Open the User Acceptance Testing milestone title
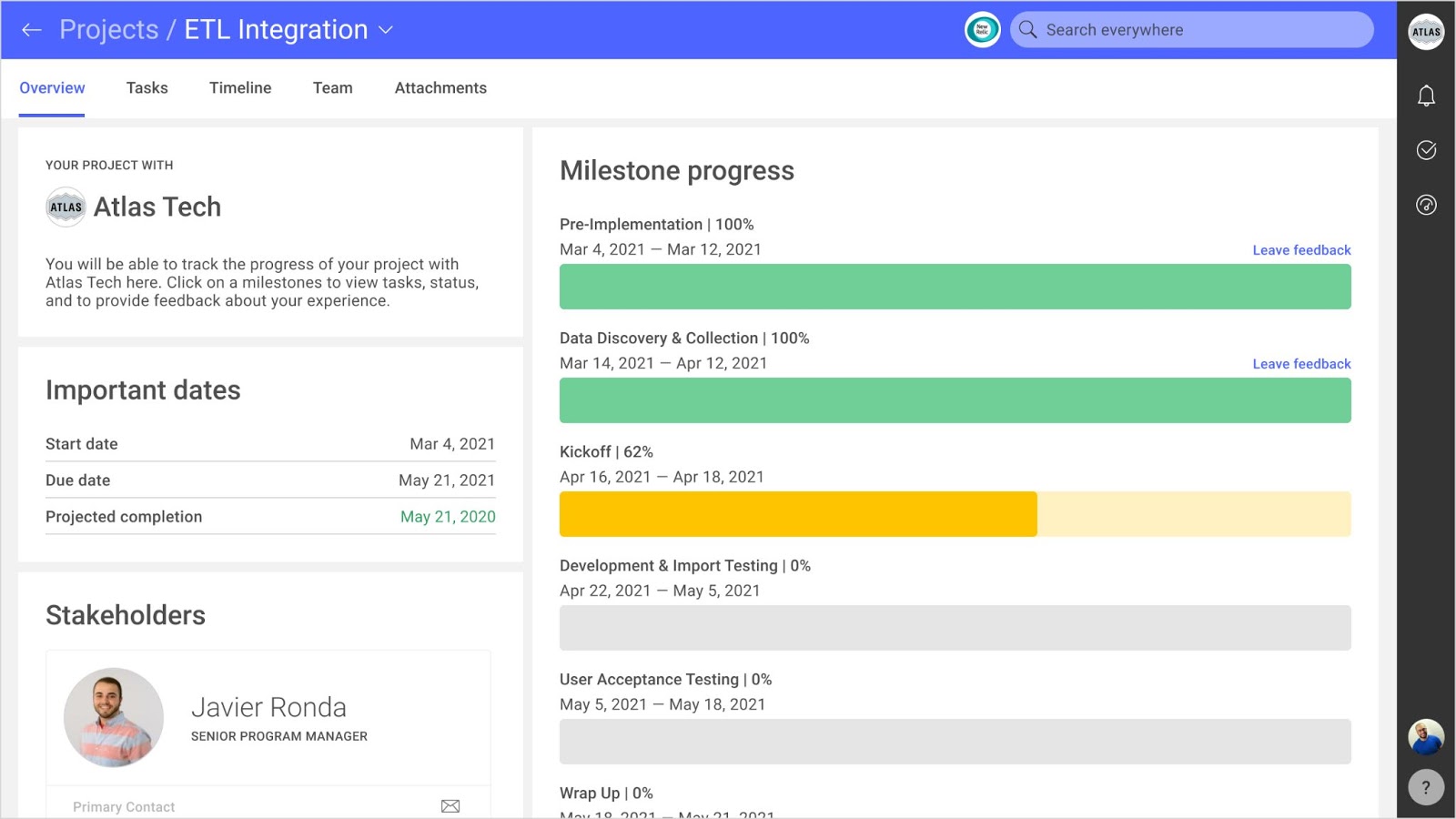1456x819 pixels. 665,680
